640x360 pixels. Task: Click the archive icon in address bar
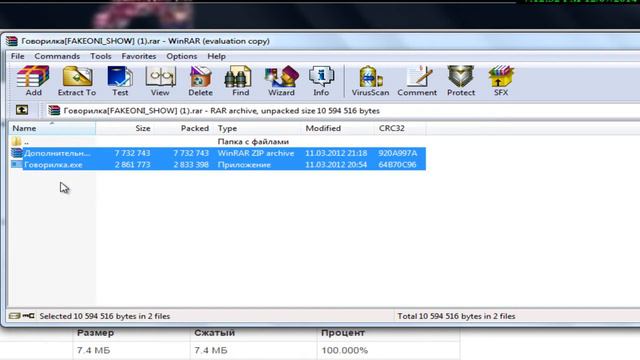click(x=54, y=110)
